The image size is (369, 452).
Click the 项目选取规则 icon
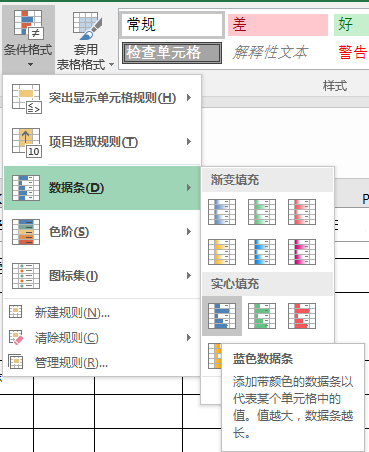26,143
